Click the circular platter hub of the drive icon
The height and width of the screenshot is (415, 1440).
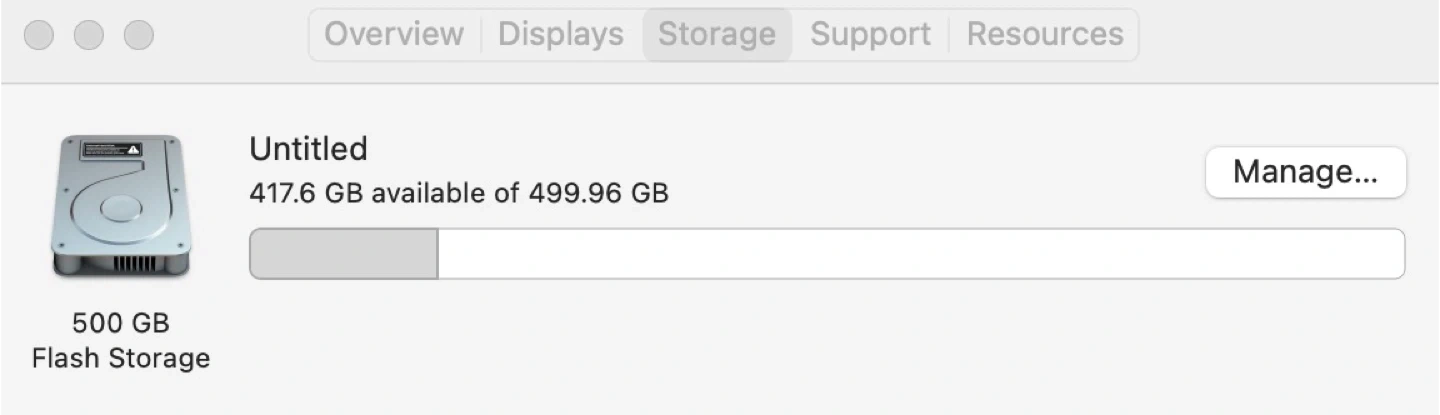[x=121, y=208]
